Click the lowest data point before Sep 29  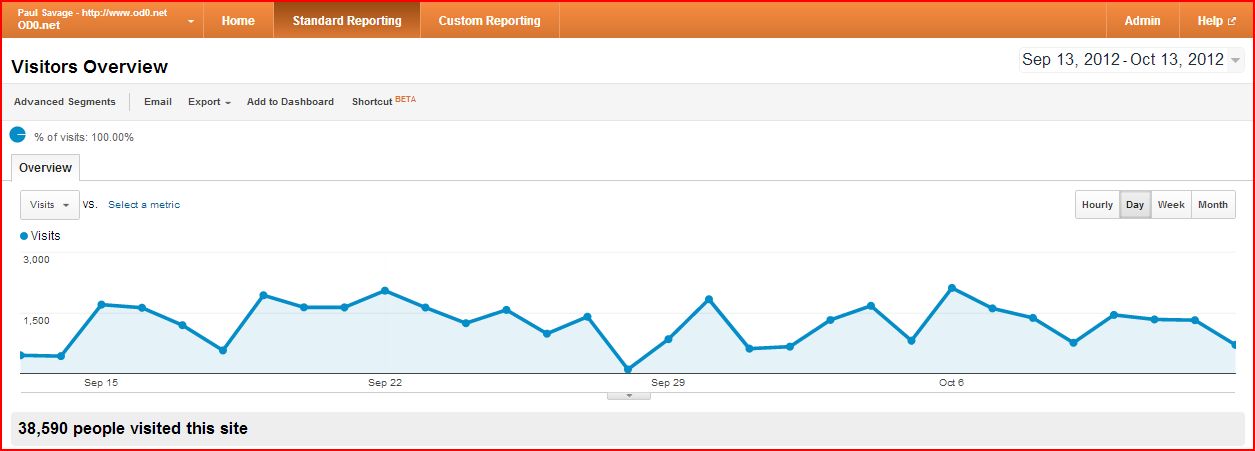(x=628, y=369)
